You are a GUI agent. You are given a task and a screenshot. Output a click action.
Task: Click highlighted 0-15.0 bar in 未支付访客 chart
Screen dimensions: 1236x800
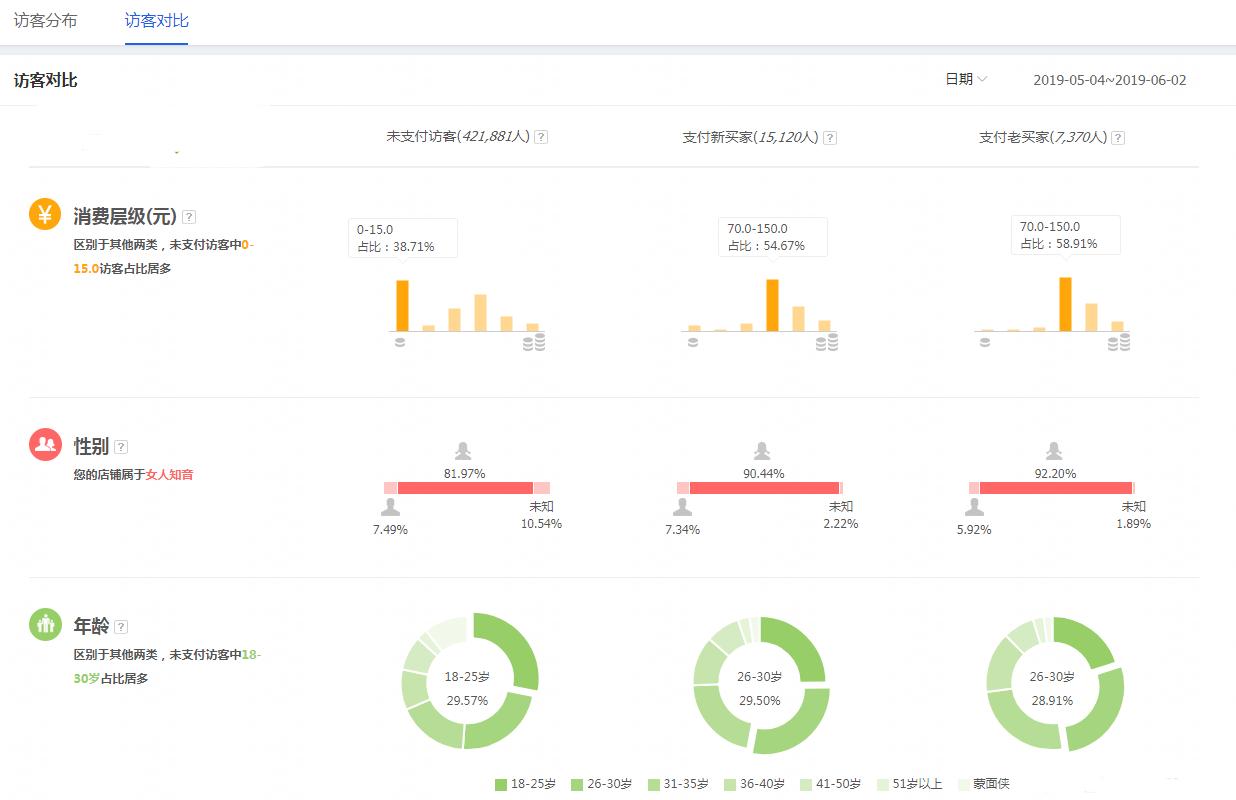point(402,305)
